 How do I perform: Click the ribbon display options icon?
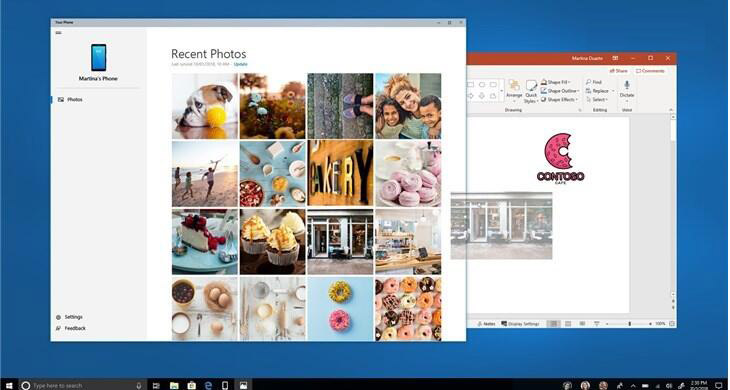615,58
